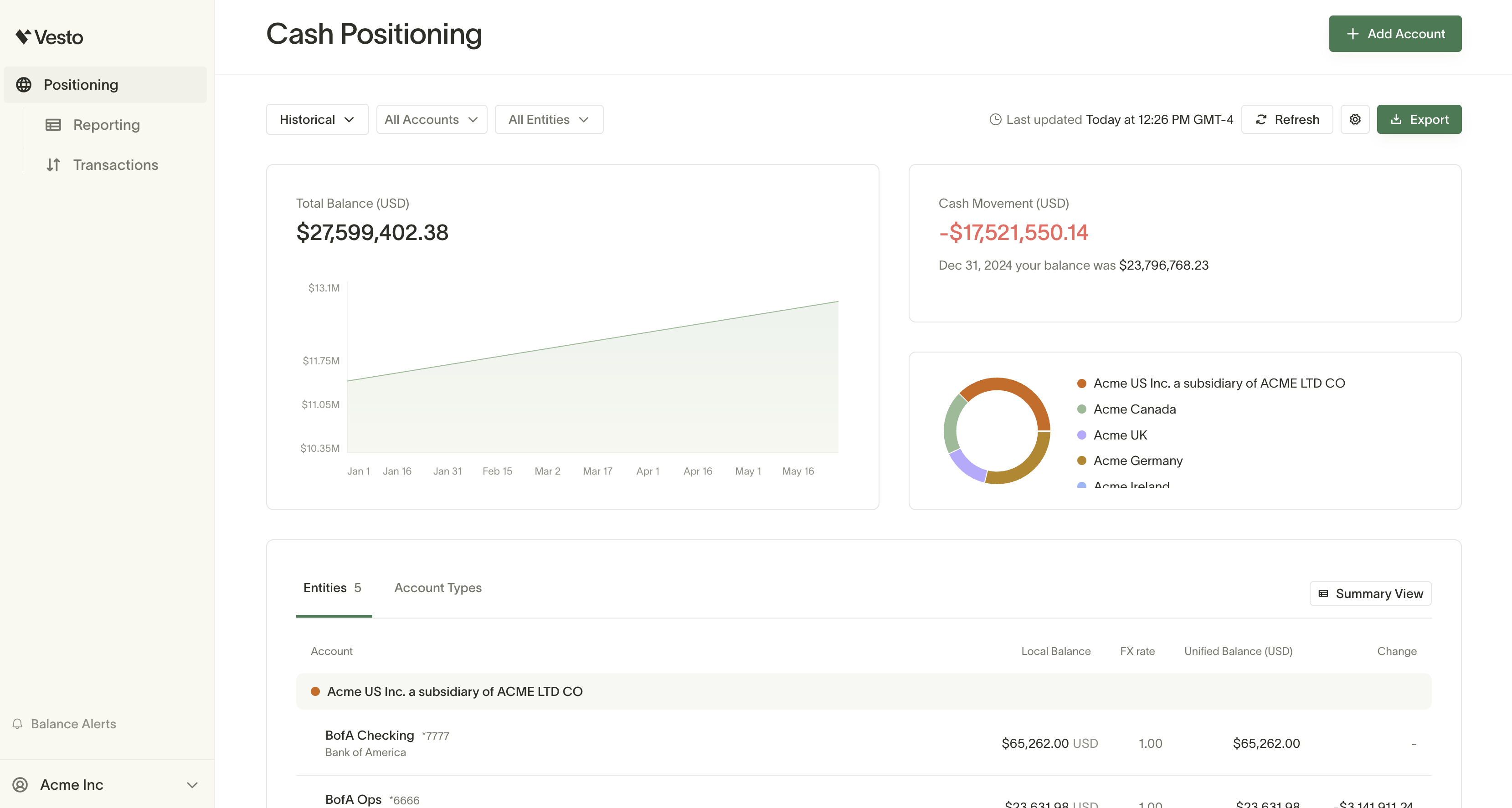Screen dimensions: 1512x808
Task: Click the Local Balance column header
Action: [1055, 651]
